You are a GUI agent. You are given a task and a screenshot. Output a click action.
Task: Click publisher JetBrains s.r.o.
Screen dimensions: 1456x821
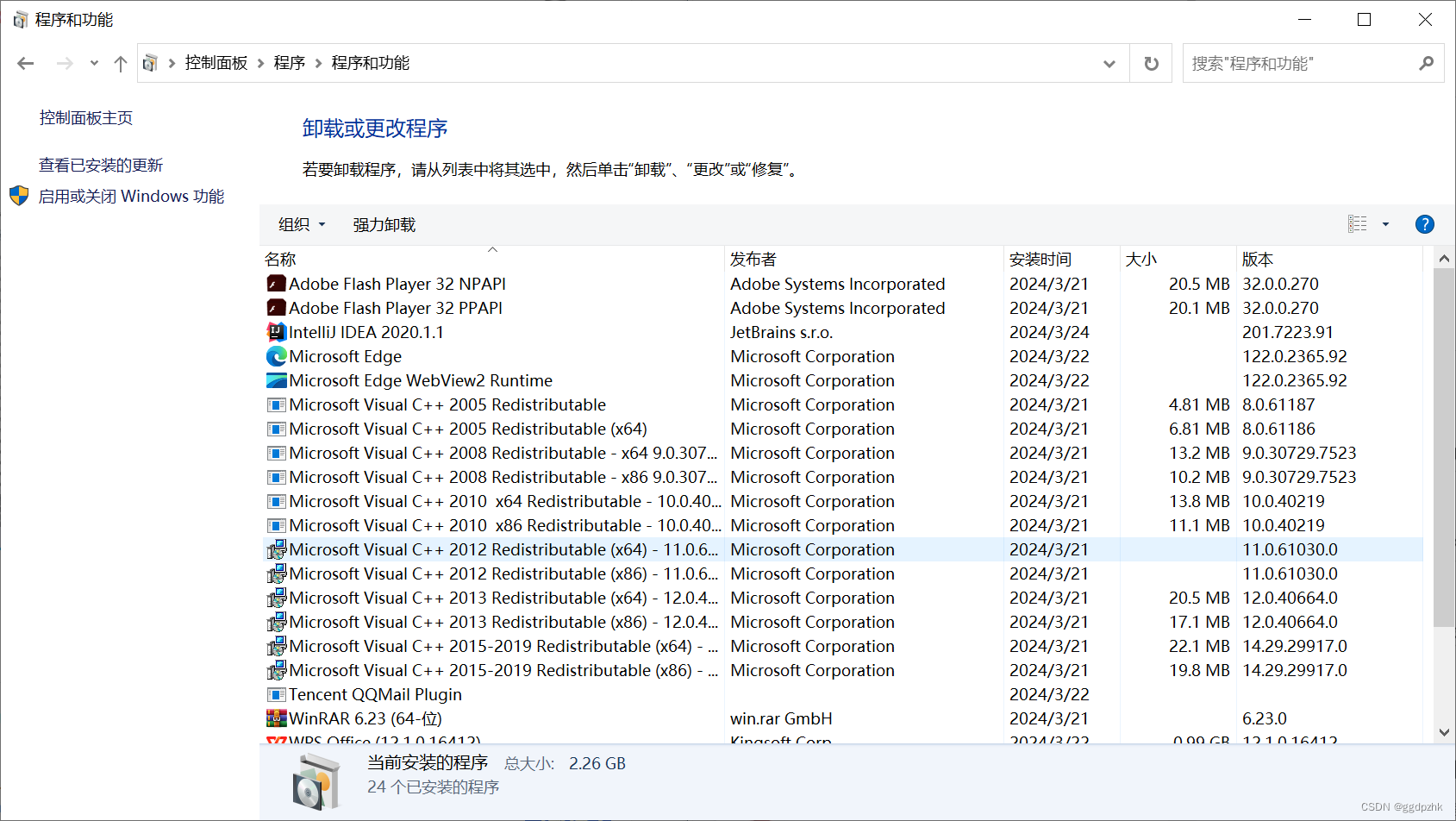[x=781, y=332]
